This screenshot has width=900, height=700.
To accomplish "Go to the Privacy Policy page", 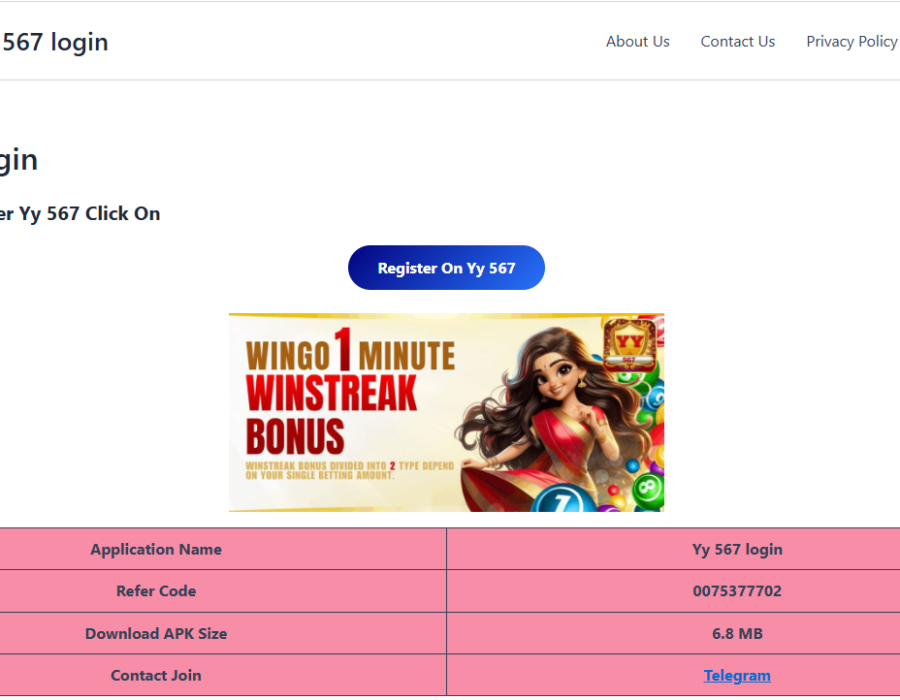I will click(x=852, y=42).
